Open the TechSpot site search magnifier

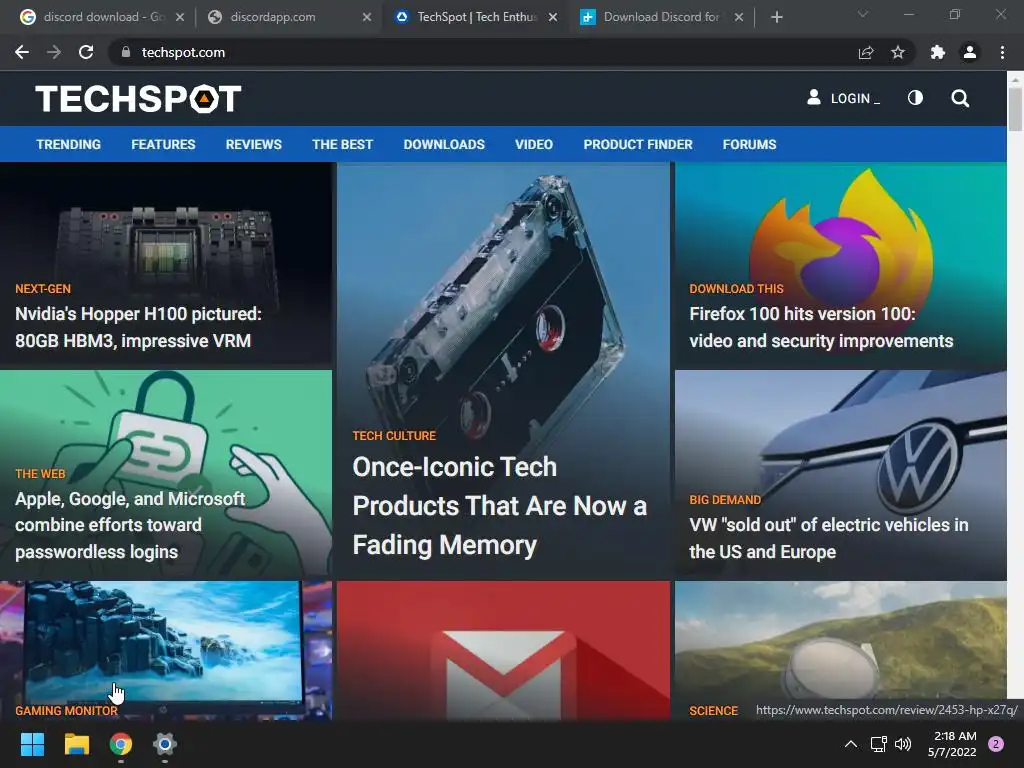[960, 98]
